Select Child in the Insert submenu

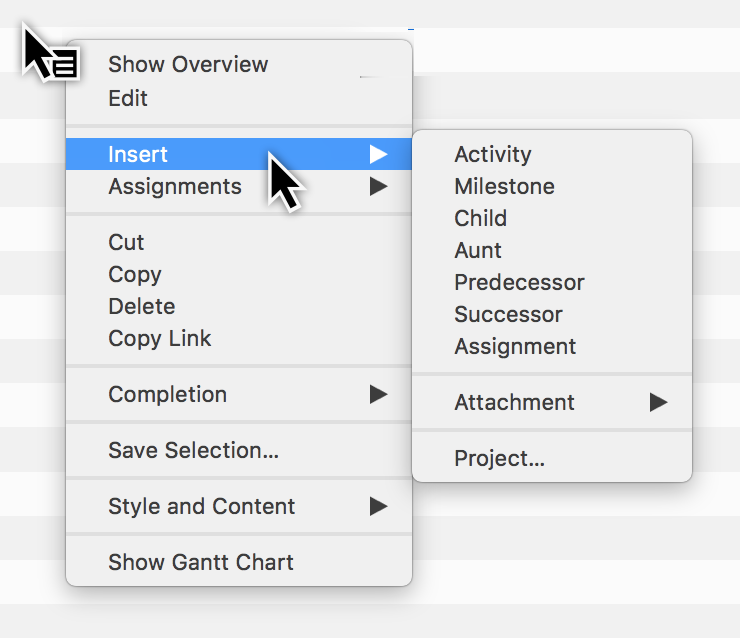coord(480,219)
